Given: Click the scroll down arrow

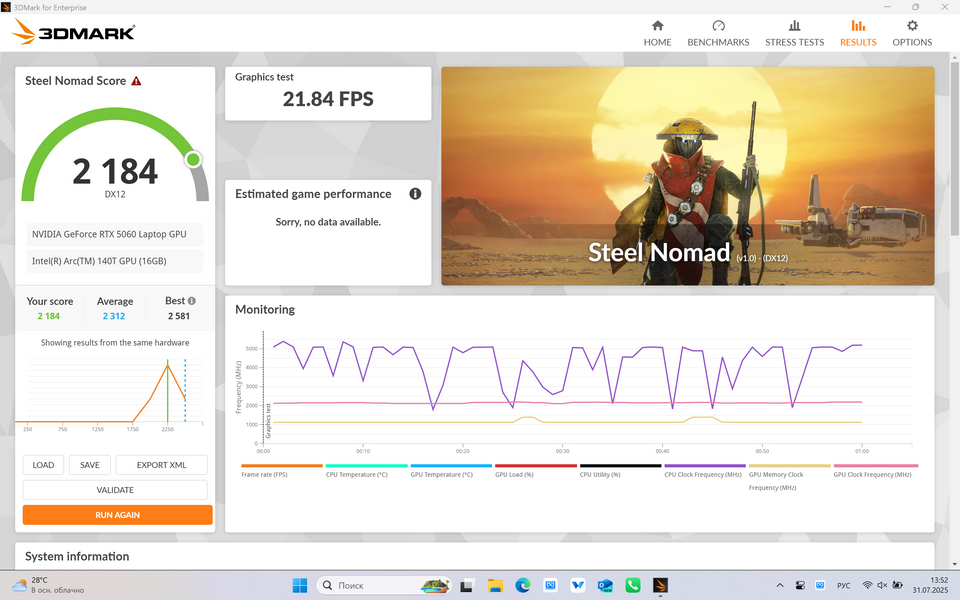Looking at the screenshot, I should pos(954,564).
